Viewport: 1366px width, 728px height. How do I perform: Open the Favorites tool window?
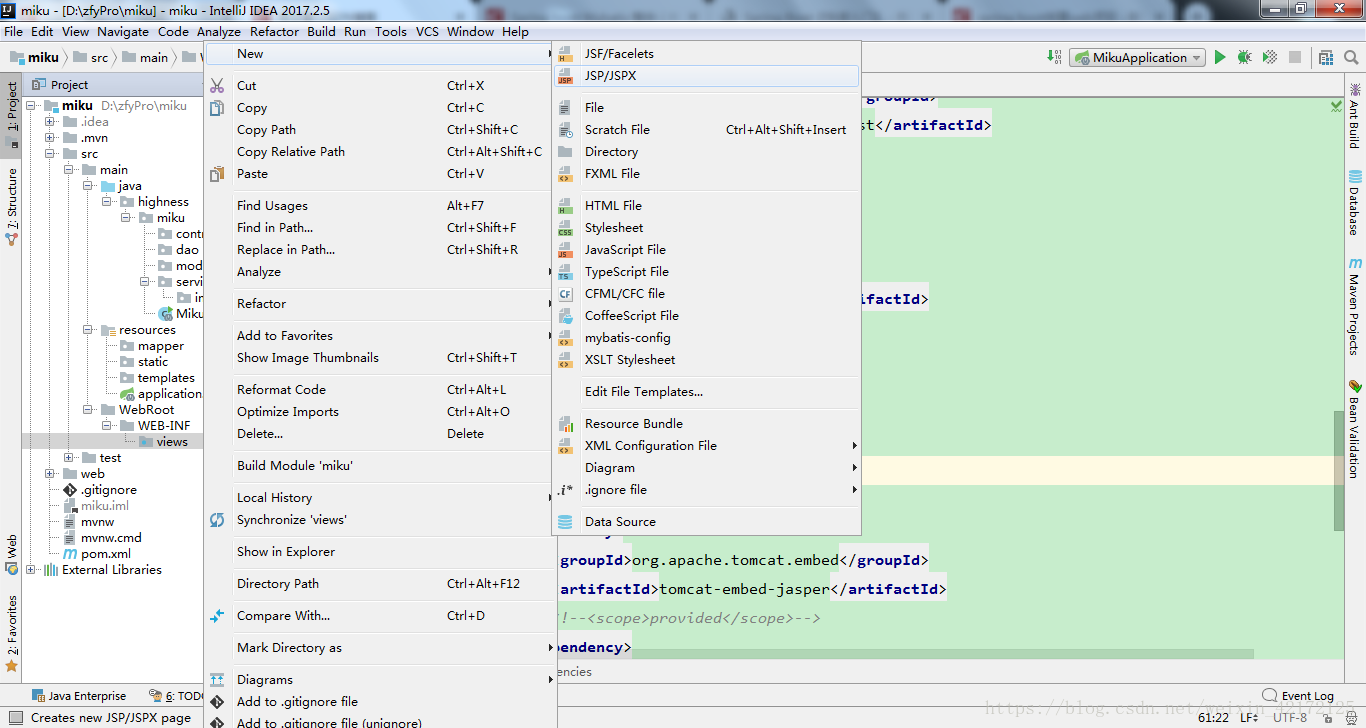tap(11, 634)
